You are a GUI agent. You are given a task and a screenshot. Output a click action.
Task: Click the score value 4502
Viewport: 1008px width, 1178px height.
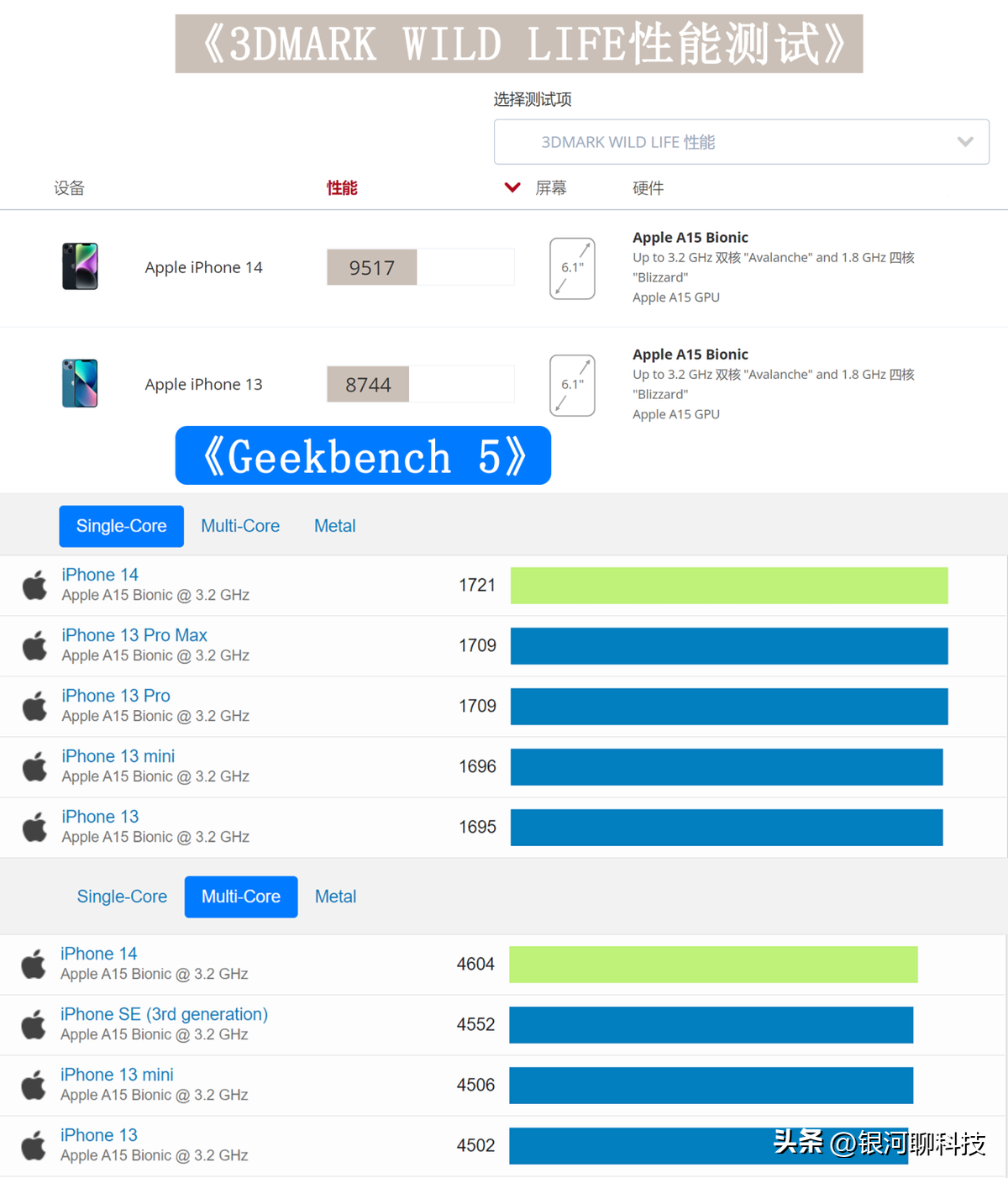point(475,1145)
